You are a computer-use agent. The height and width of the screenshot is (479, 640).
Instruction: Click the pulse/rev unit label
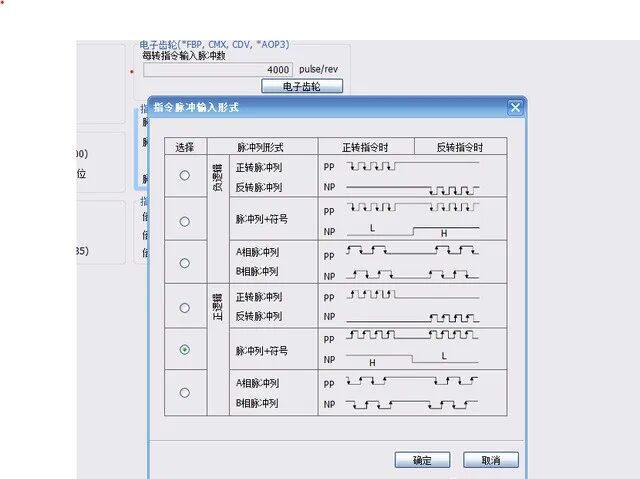point(318,69)
